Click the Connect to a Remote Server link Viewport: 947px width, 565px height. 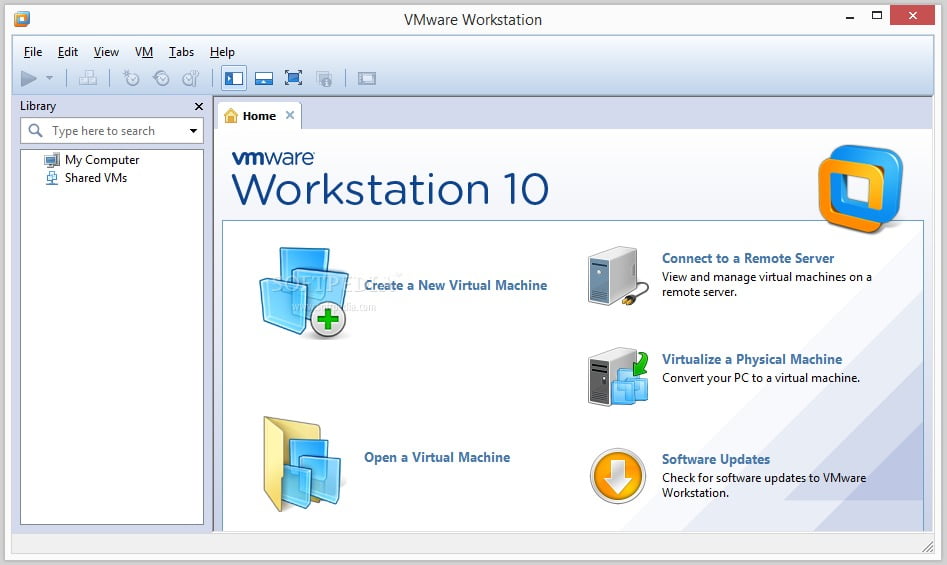tap(748, 258)
